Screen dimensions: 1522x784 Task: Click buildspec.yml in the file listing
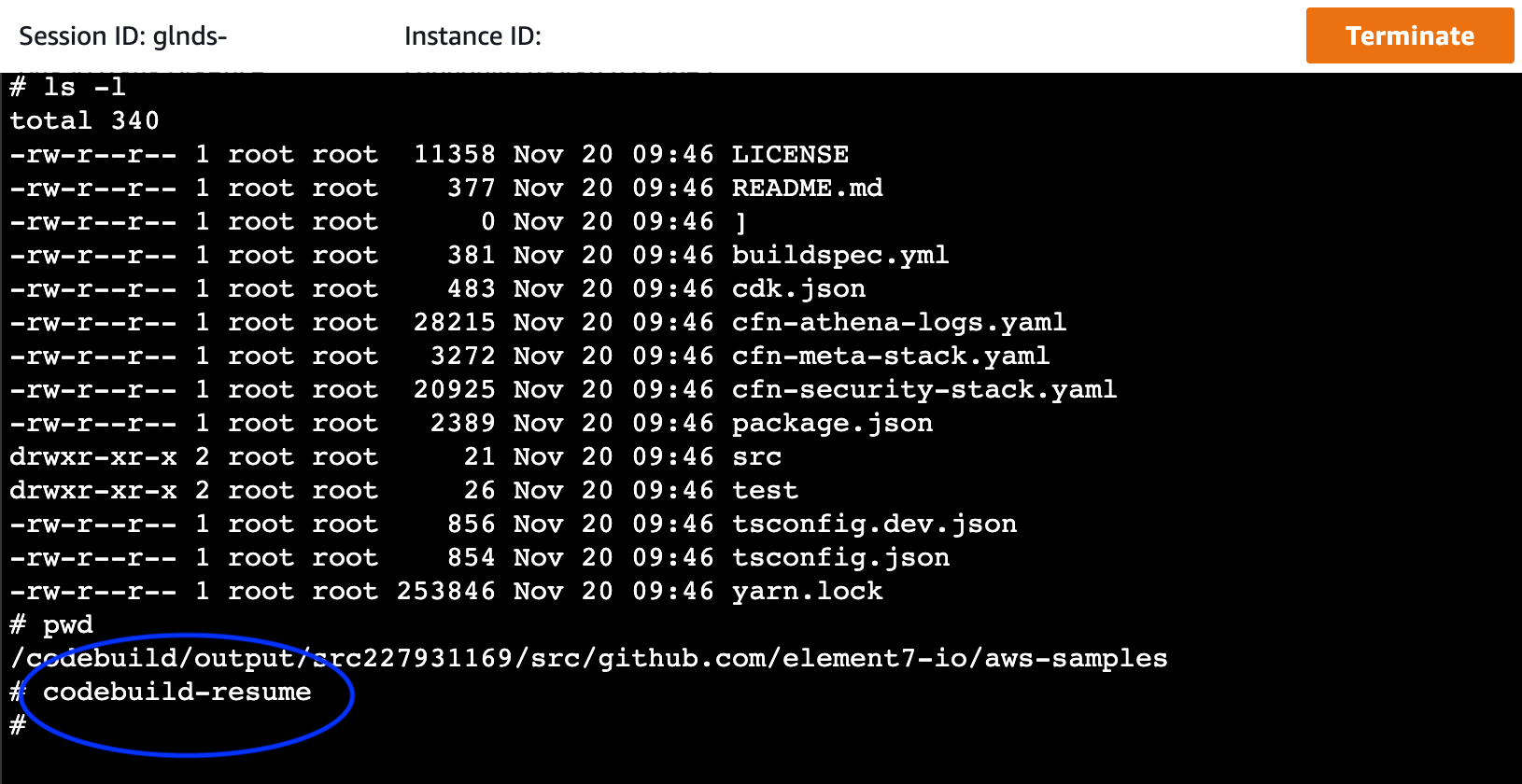pyautogui.click(x=840, y=255)
